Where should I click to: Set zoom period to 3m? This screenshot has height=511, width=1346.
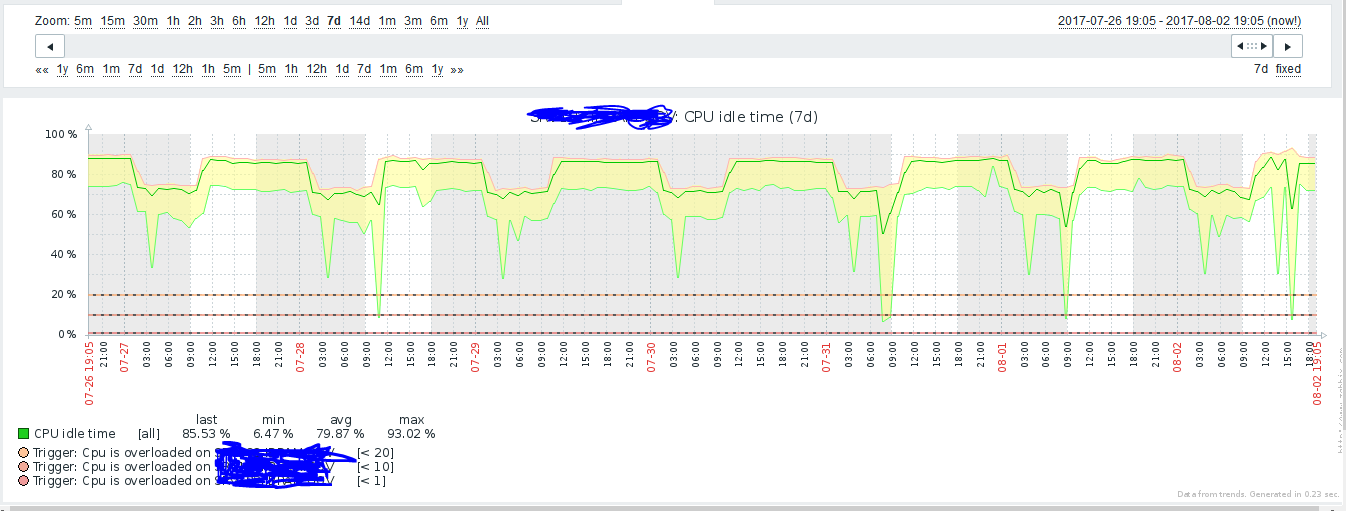[412, 21]
